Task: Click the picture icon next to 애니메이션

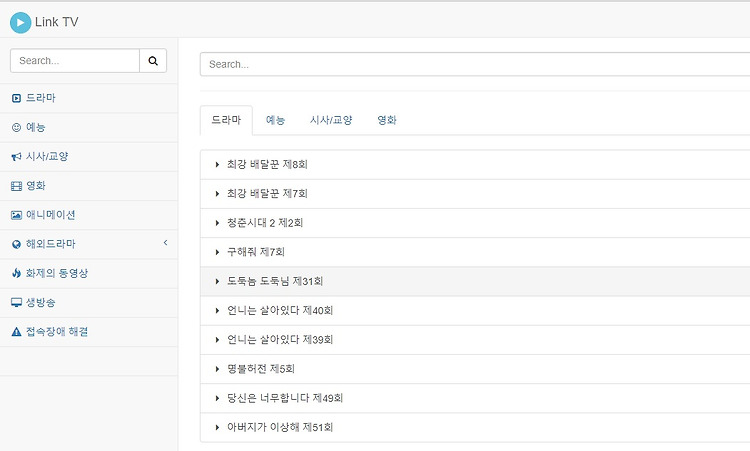Action: click(x=16, y=215)
